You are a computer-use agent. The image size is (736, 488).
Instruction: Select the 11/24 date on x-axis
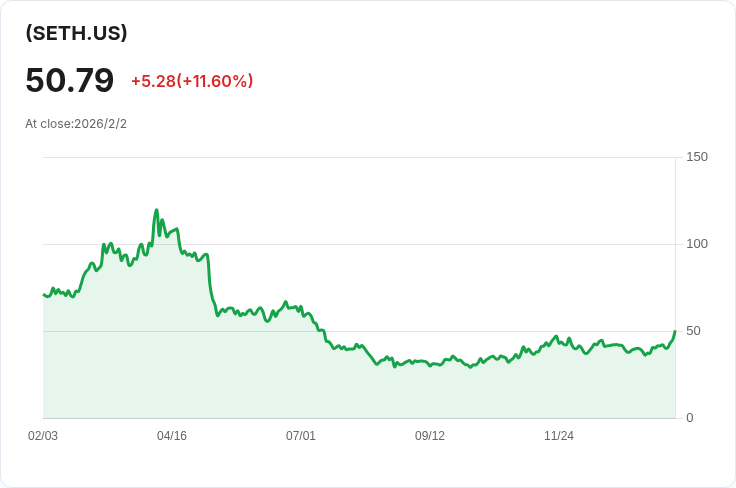point(559,436)
